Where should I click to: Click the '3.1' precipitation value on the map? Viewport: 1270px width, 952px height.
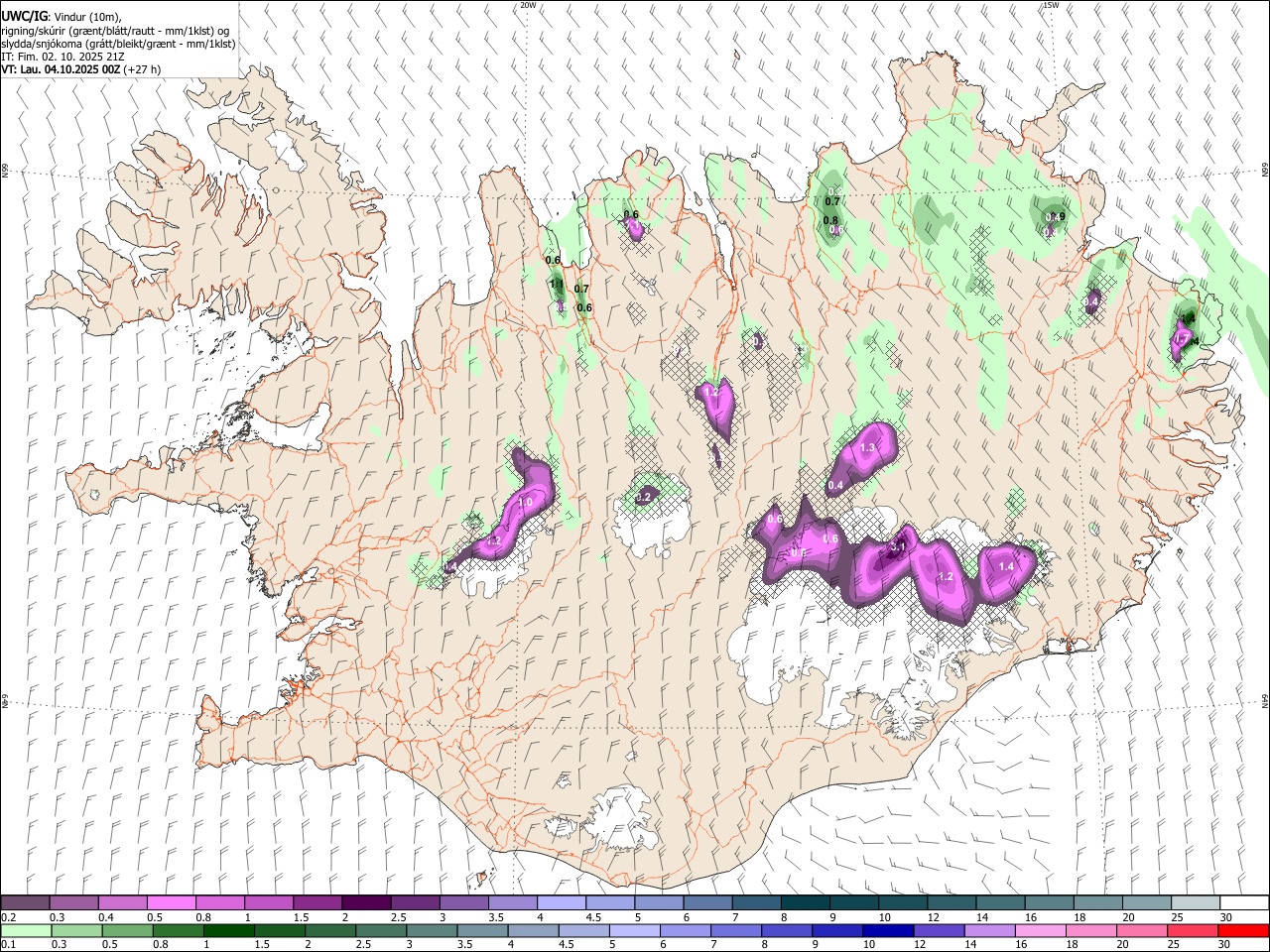(898, 546)
